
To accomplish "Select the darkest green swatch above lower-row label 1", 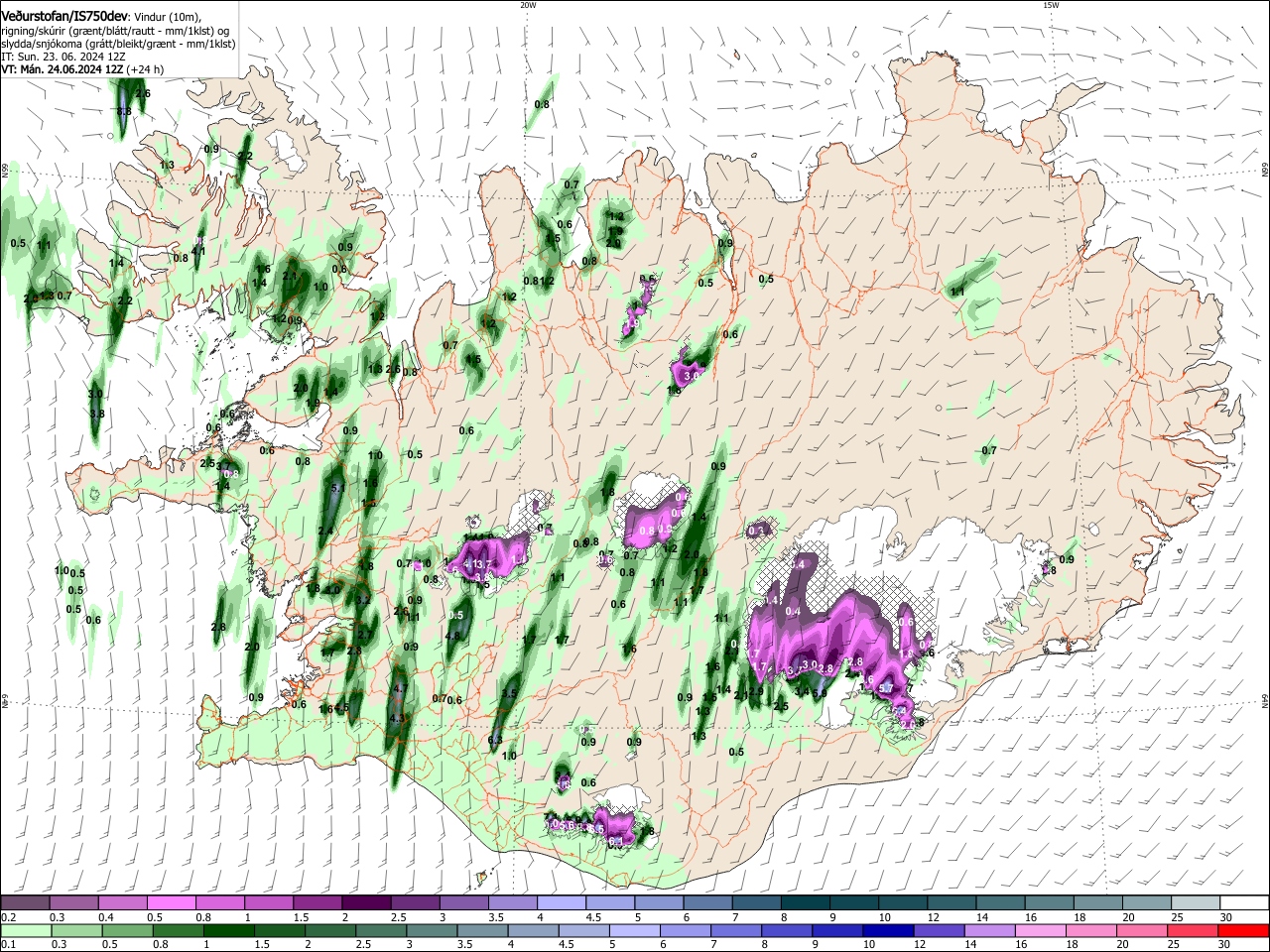I will point(227,930).
